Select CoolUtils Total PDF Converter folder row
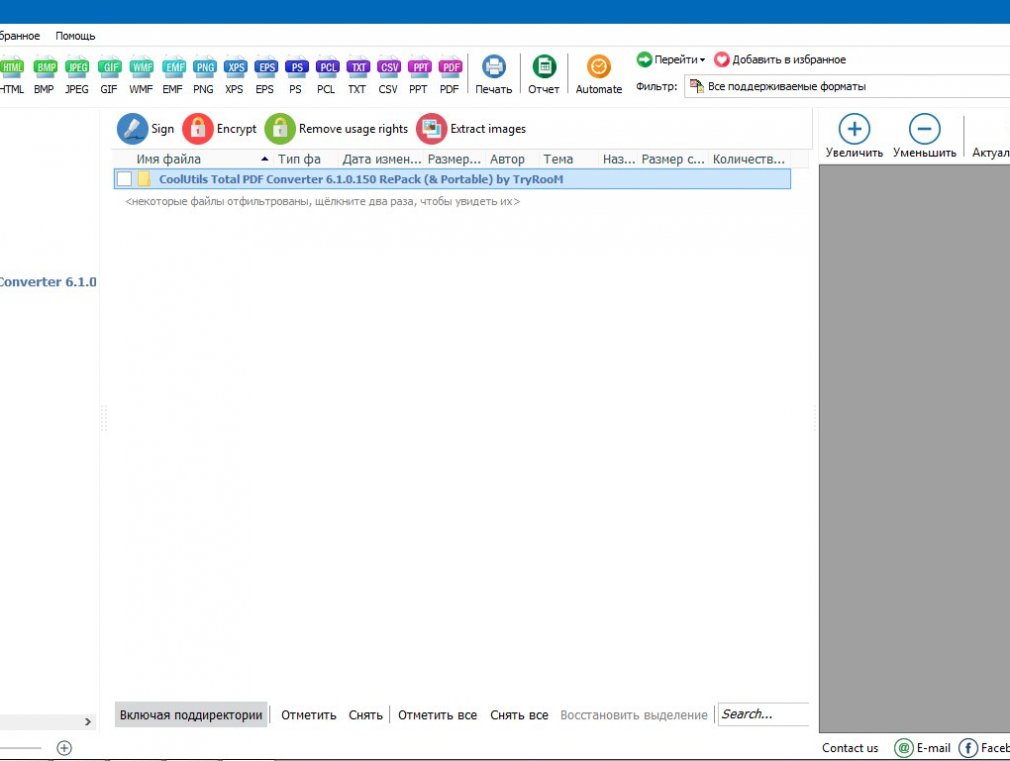Viewport: 1010px width, 761px height. point(452,179)
